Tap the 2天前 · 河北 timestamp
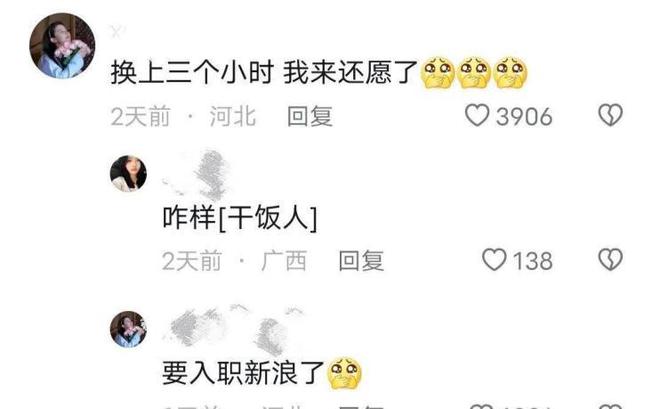This screenshot has width=660, height=409. pos(184,116)
